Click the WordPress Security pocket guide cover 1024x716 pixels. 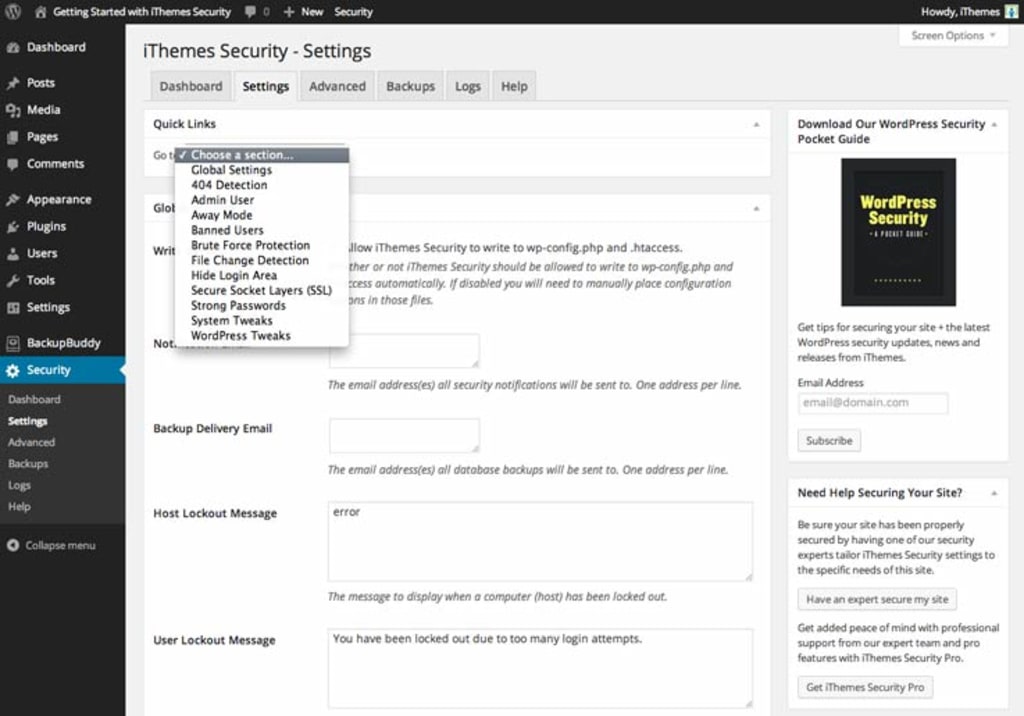pos(898,232)
